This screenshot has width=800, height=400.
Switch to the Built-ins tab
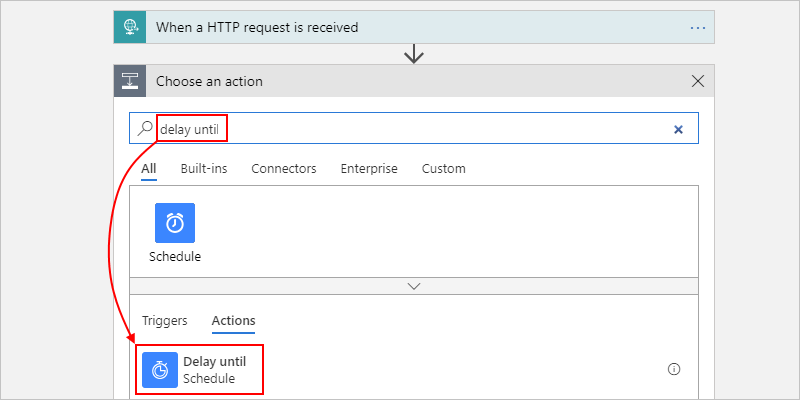204,169
